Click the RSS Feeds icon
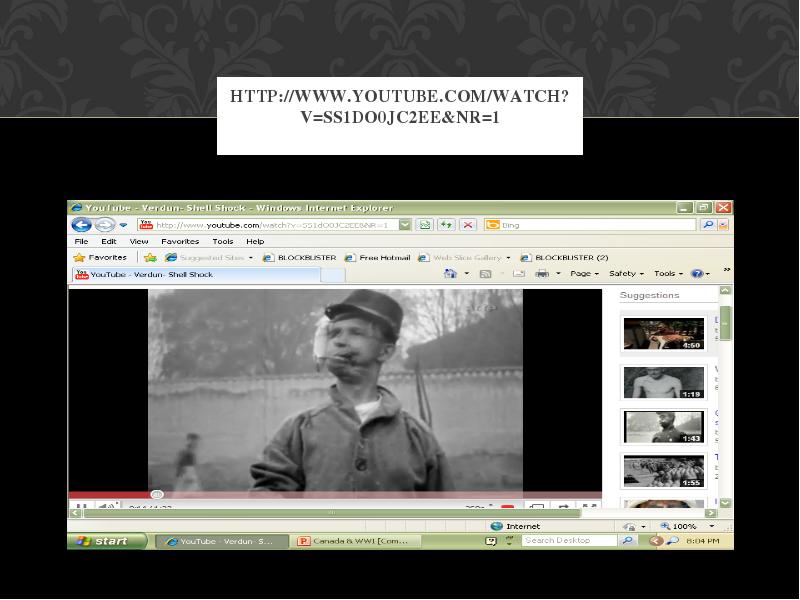This screenshot has height=600, width=800. point(486,274)
